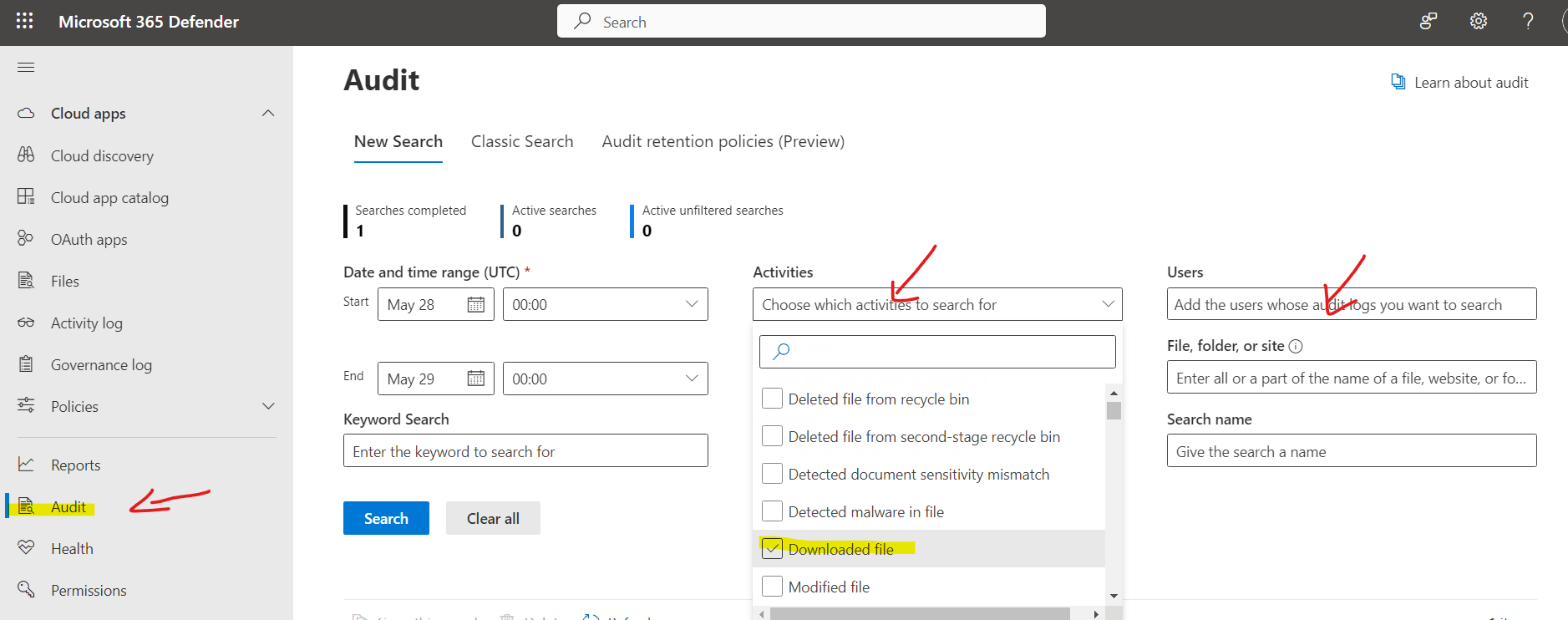1568x620 pixels.
Task: Open the settings gear icon
Action: click(x=1479, y=21)
